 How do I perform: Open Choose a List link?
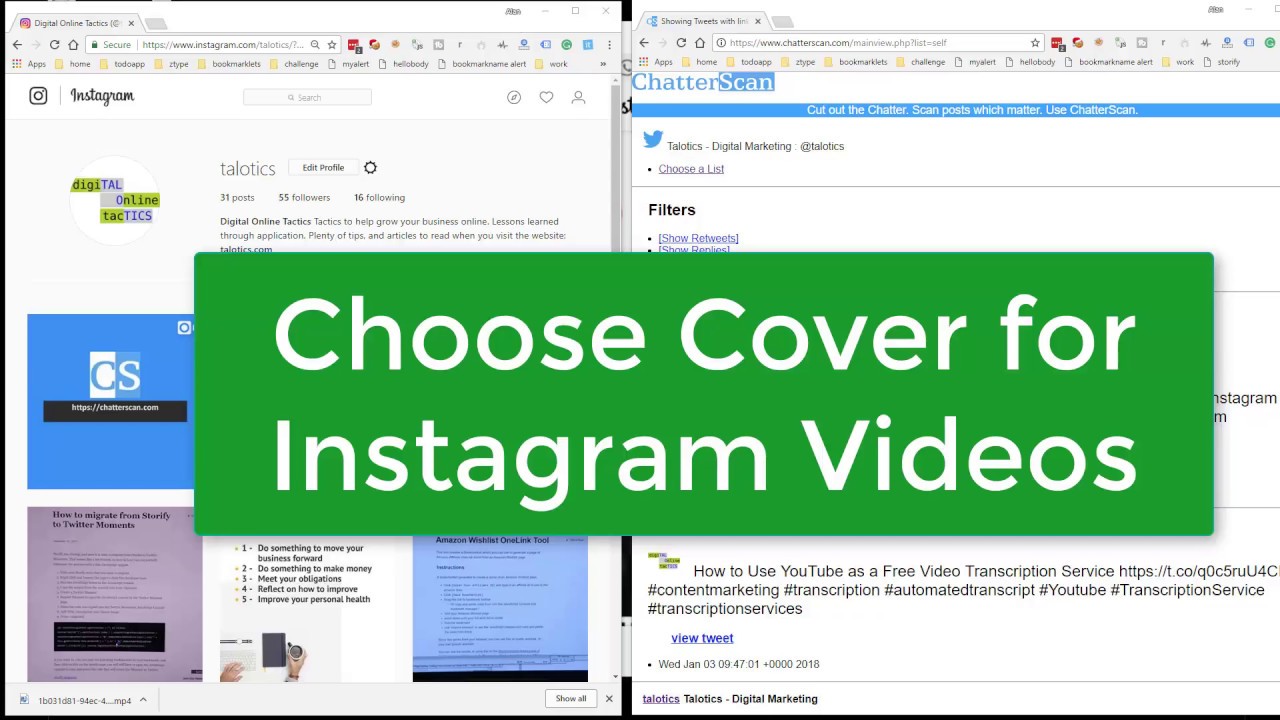[x=691, y=169]
